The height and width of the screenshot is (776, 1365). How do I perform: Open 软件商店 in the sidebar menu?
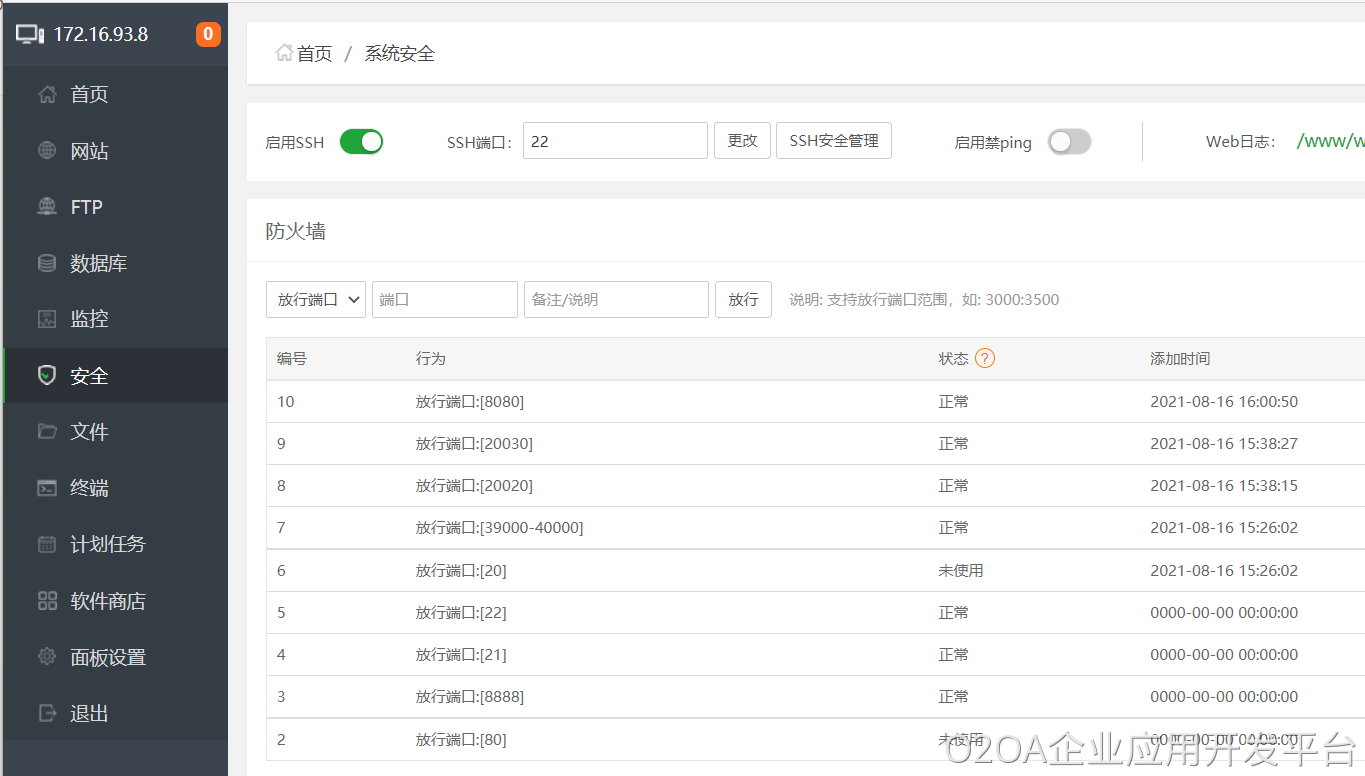tap(107, 601)
